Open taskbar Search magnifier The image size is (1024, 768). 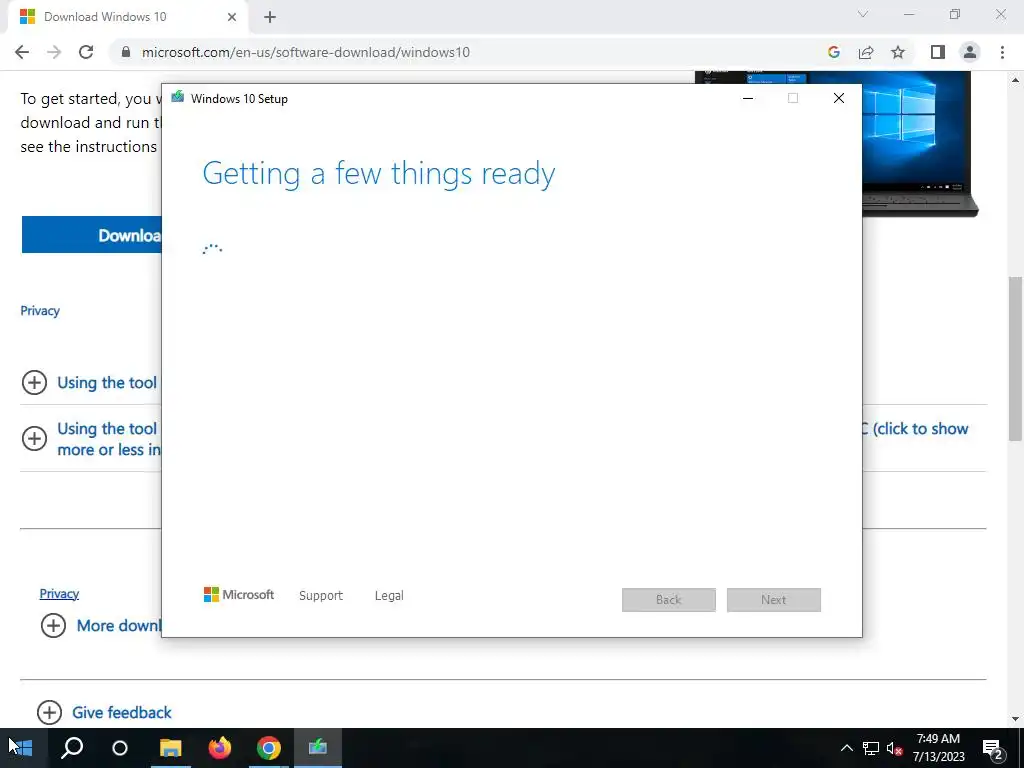pos(72,748)
